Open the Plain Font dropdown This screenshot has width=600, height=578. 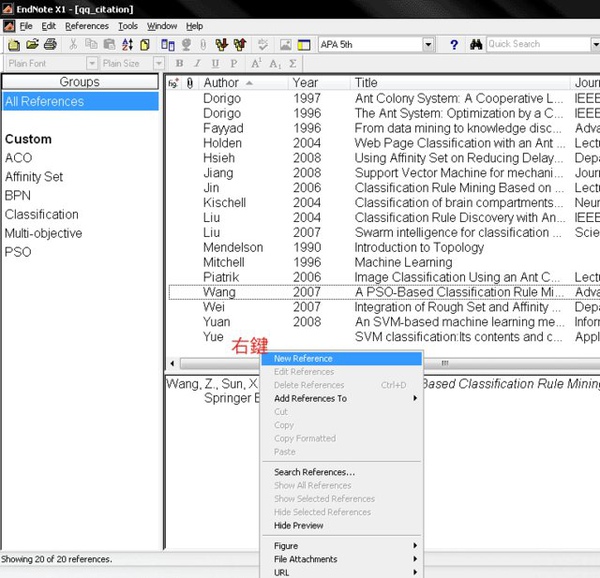[x=92, y=63]
